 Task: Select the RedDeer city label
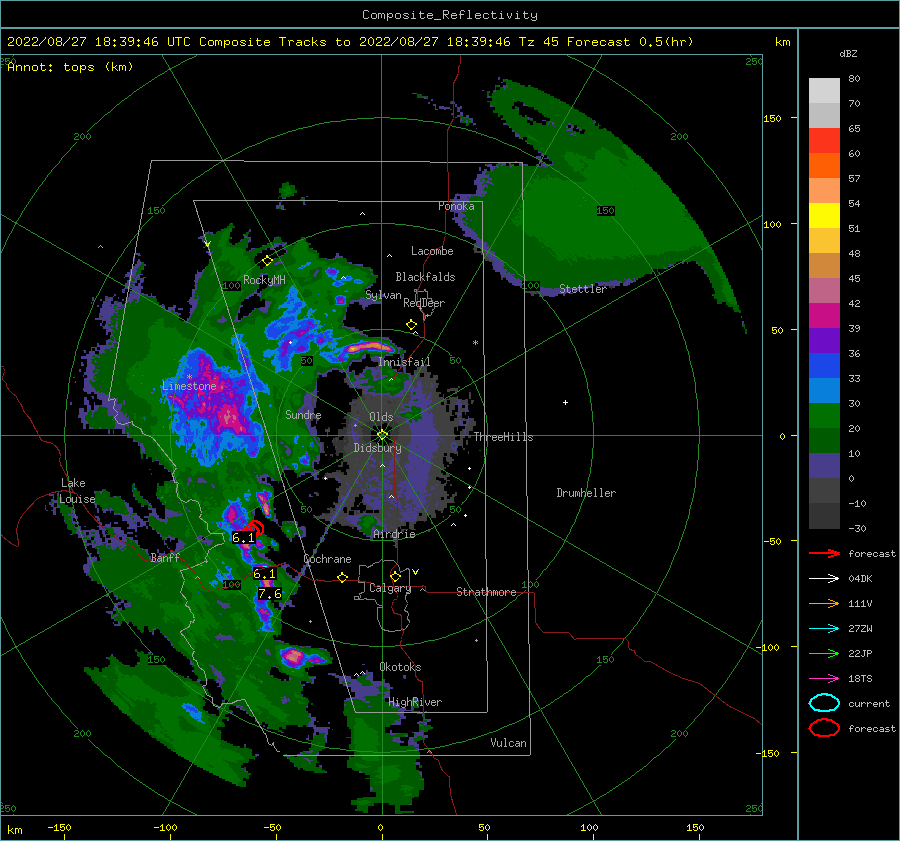click(x=424, y=303)
